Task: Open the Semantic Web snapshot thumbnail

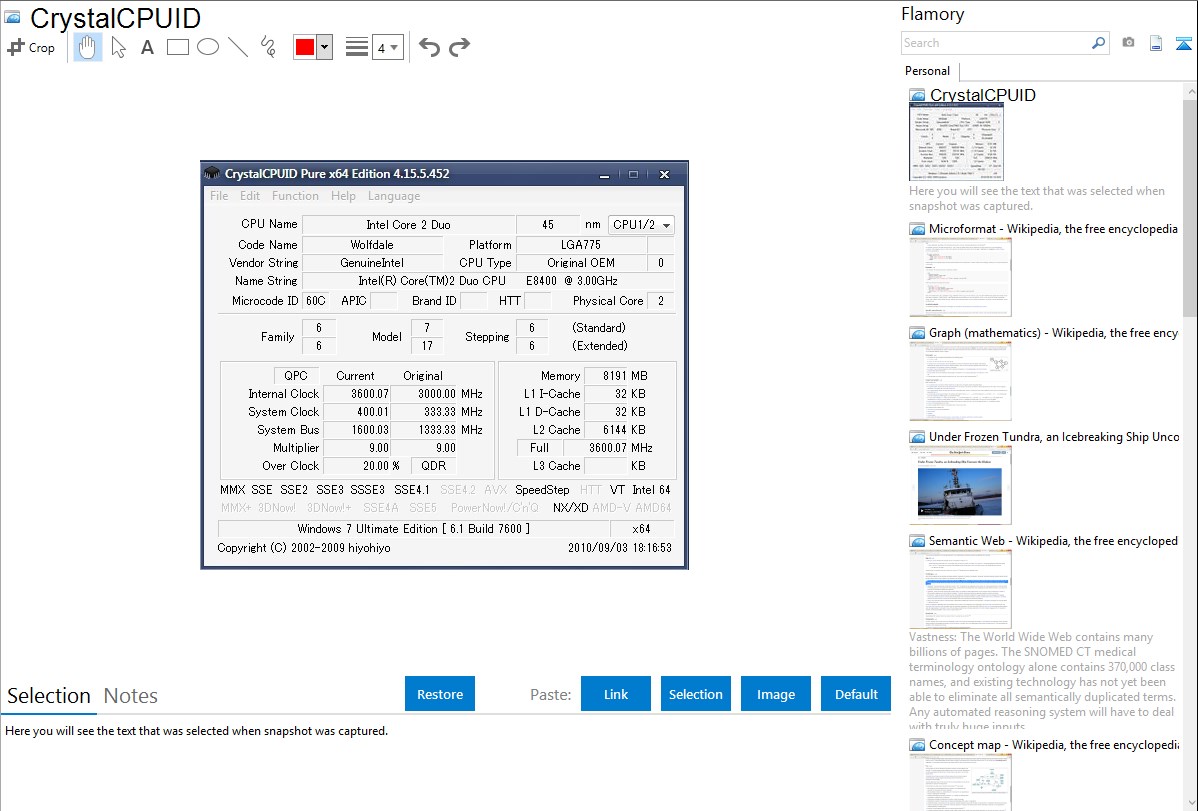Action: tap(960, 588)
